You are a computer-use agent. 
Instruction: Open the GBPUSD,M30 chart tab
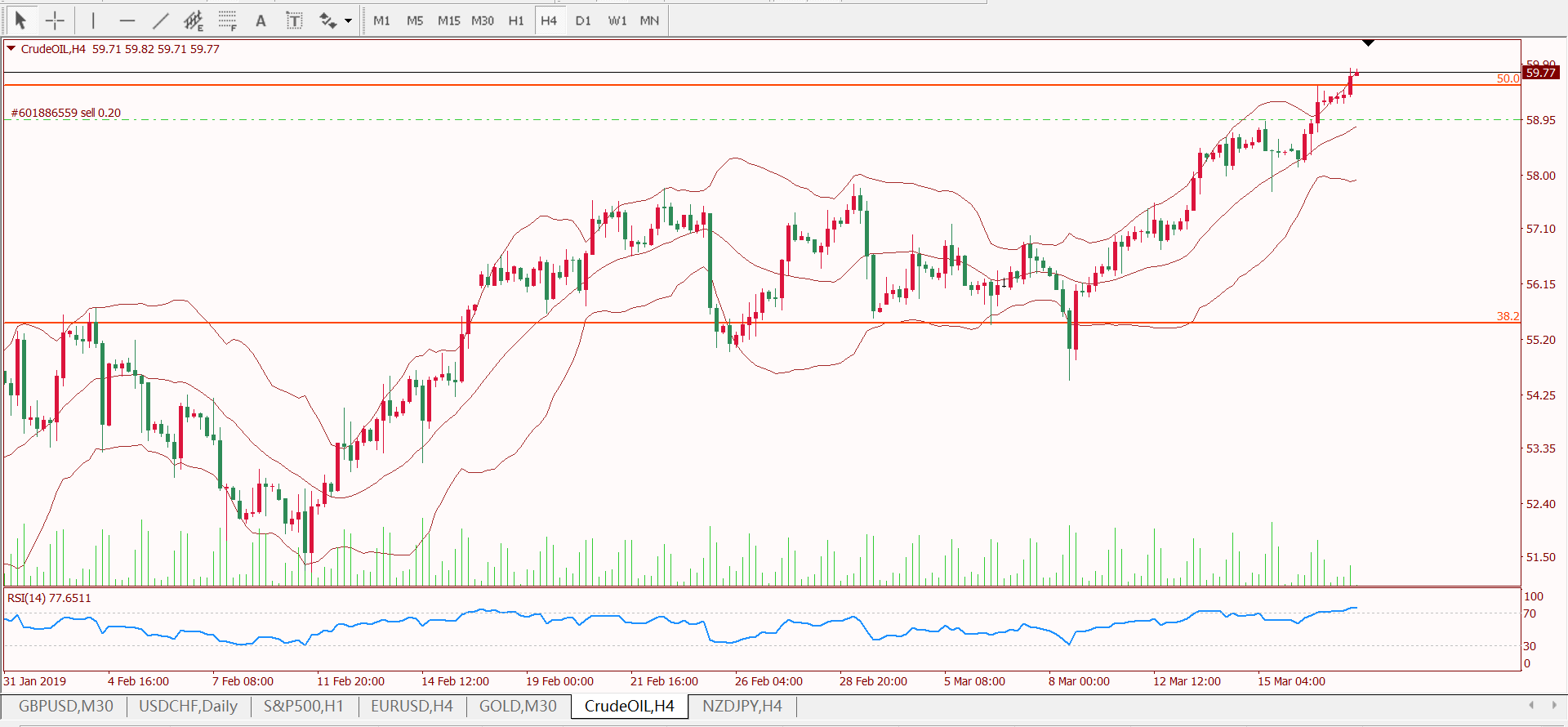[65, 706]
